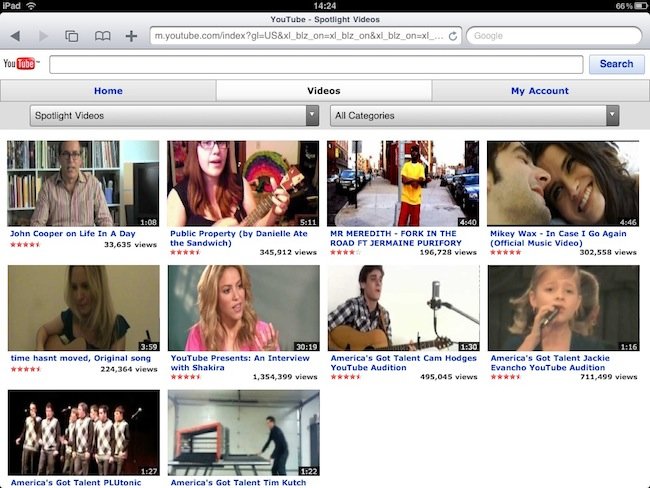
Task: Click the YouTube logo
Action: coord(20,64)
